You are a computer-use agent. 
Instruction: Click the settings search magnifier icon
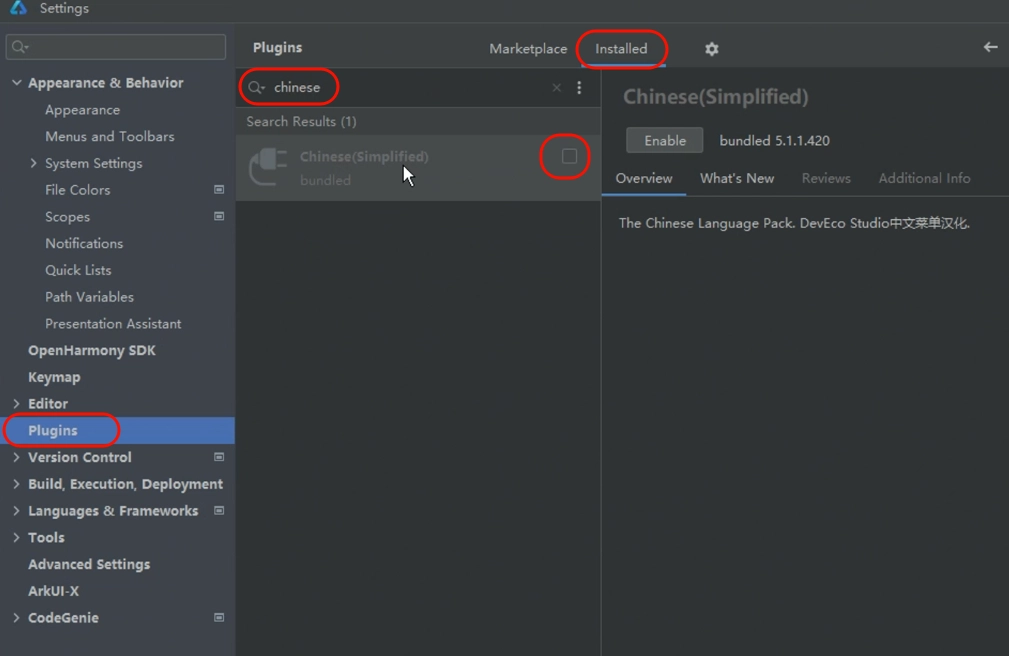pos(20,47)
